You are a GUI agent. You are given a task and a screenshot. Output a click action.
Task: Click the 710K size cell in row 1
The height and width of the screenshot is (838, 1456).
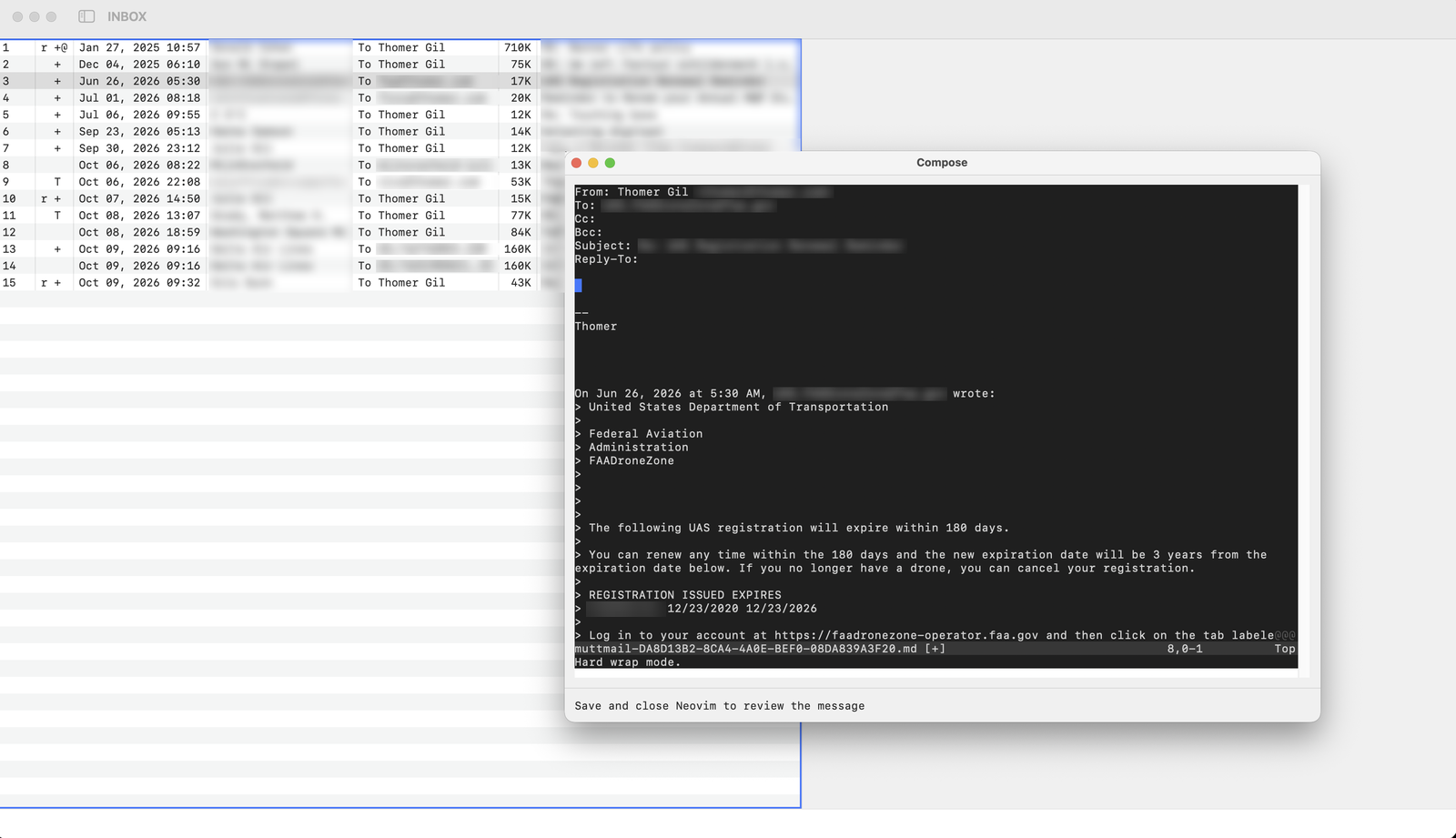(x=518, y=47)
